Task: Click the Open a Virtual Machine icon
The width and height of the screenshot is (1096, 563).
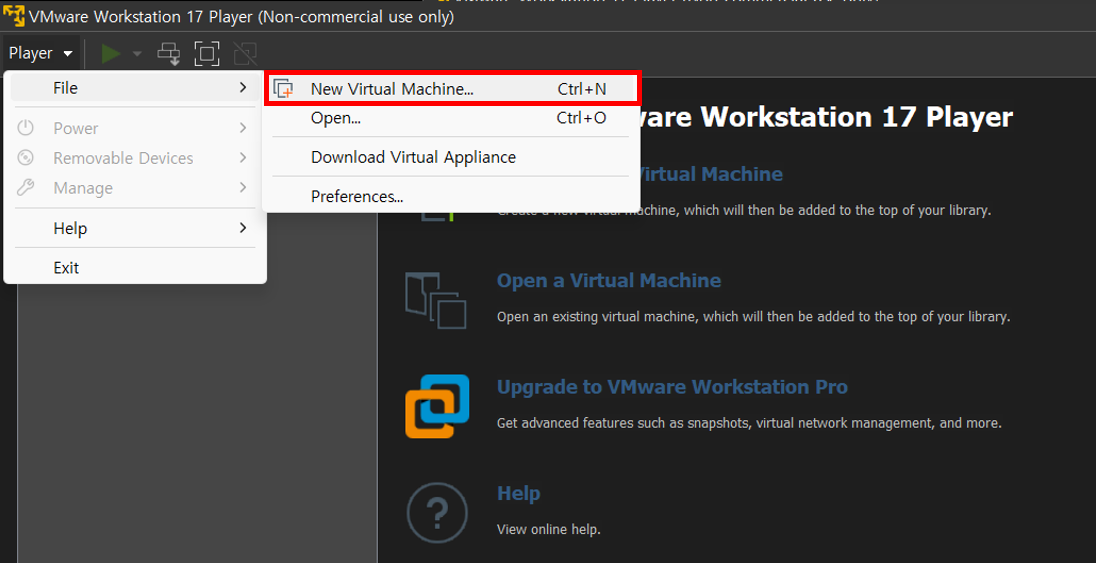Action: click(435, 301)
